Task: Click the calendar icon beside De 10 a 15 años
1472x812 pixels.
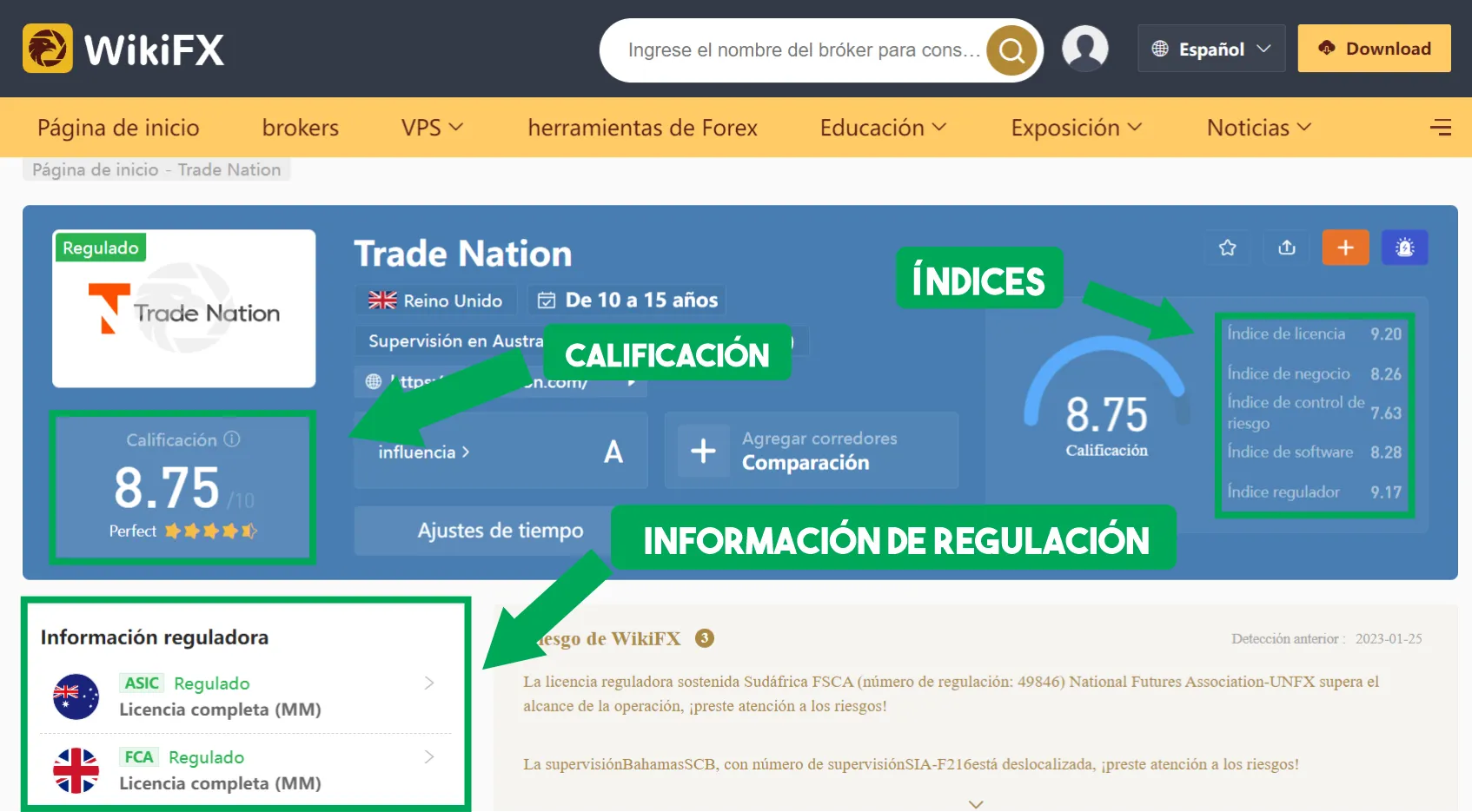Action: [547, 300]
